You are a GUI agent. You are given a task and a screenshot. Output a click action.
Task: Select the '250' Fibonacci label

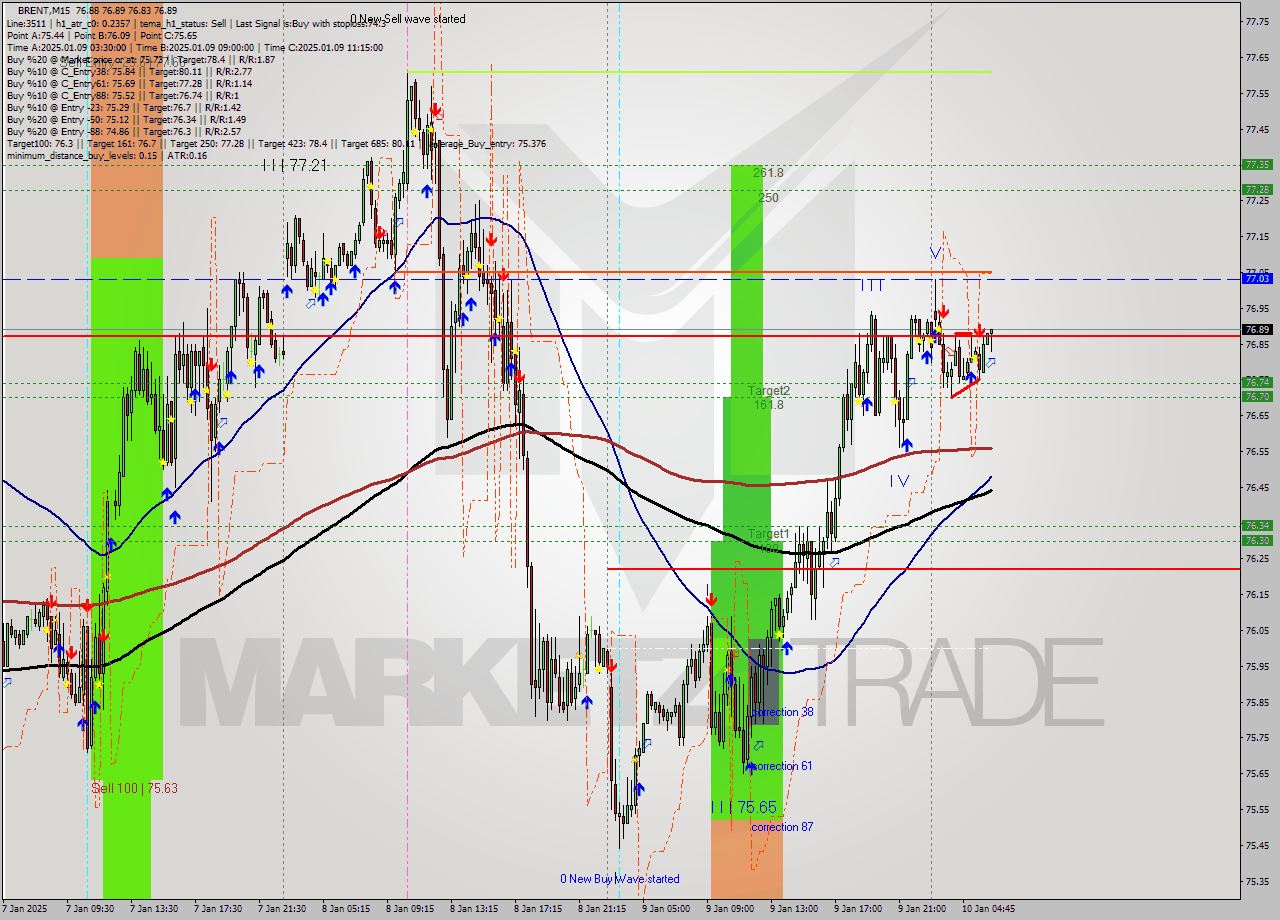[x=768, y=198]
